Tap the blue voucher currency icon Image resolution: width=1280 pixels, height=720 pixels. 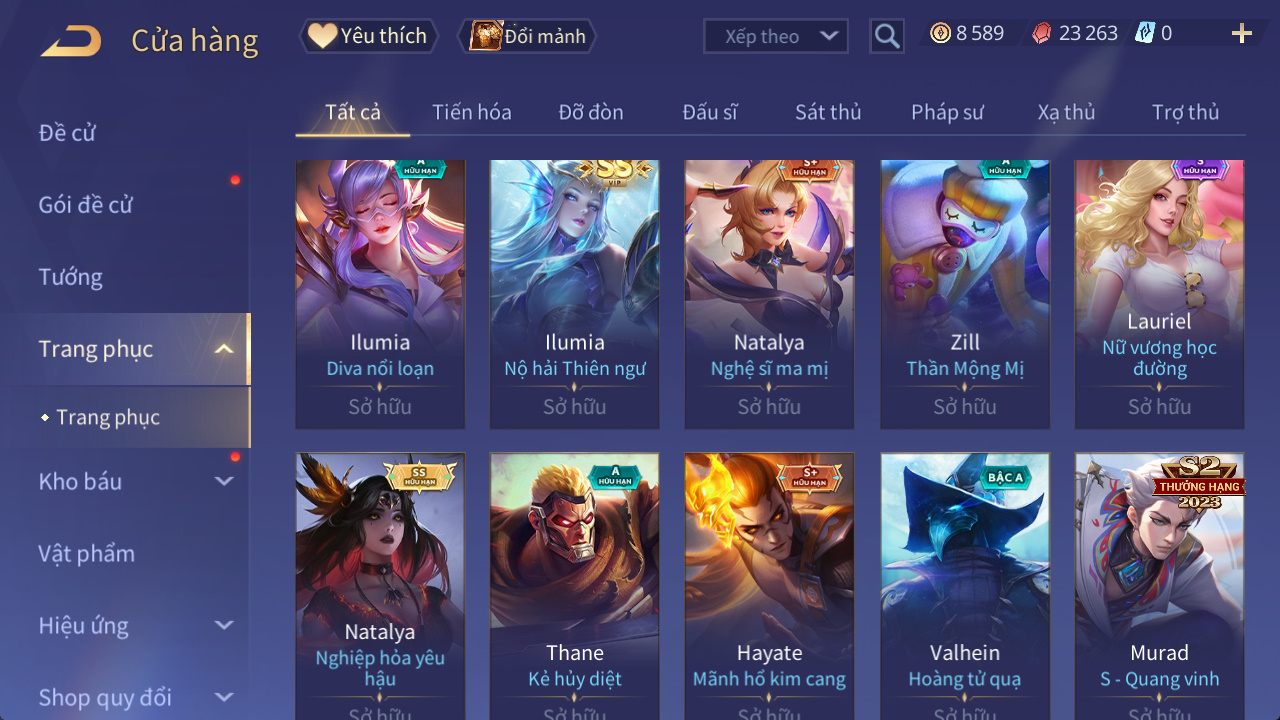(1145, 33)
